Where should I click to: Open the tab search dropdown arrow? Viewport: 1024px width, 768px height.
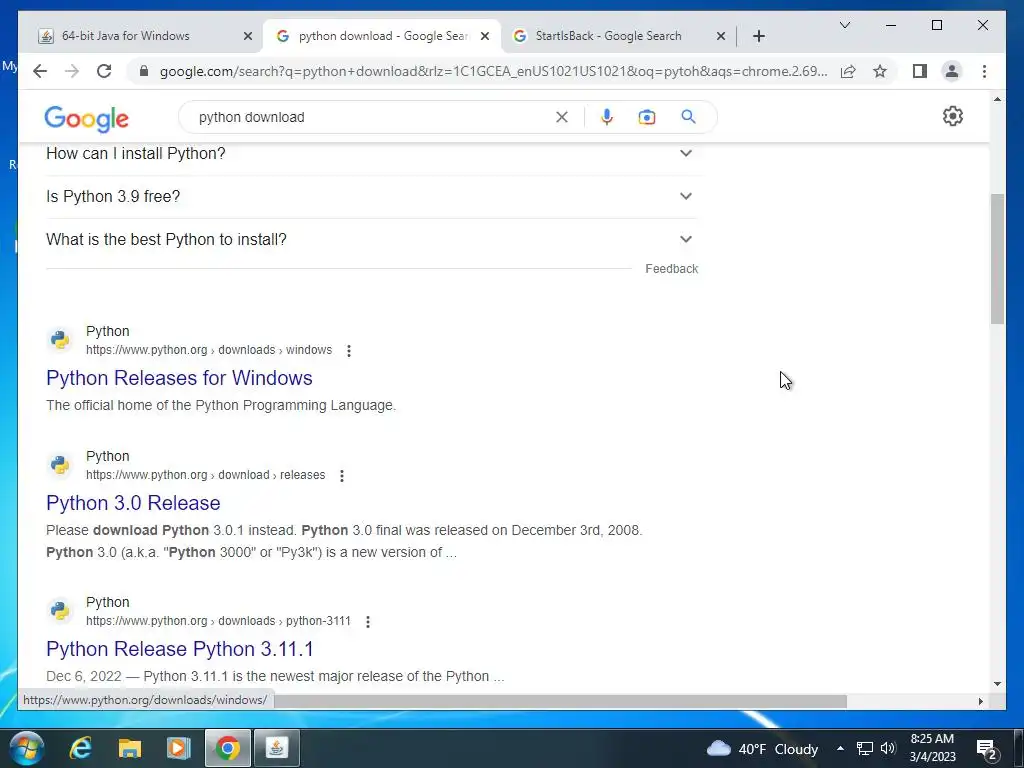pyautogui.click(x=844, y=25)
